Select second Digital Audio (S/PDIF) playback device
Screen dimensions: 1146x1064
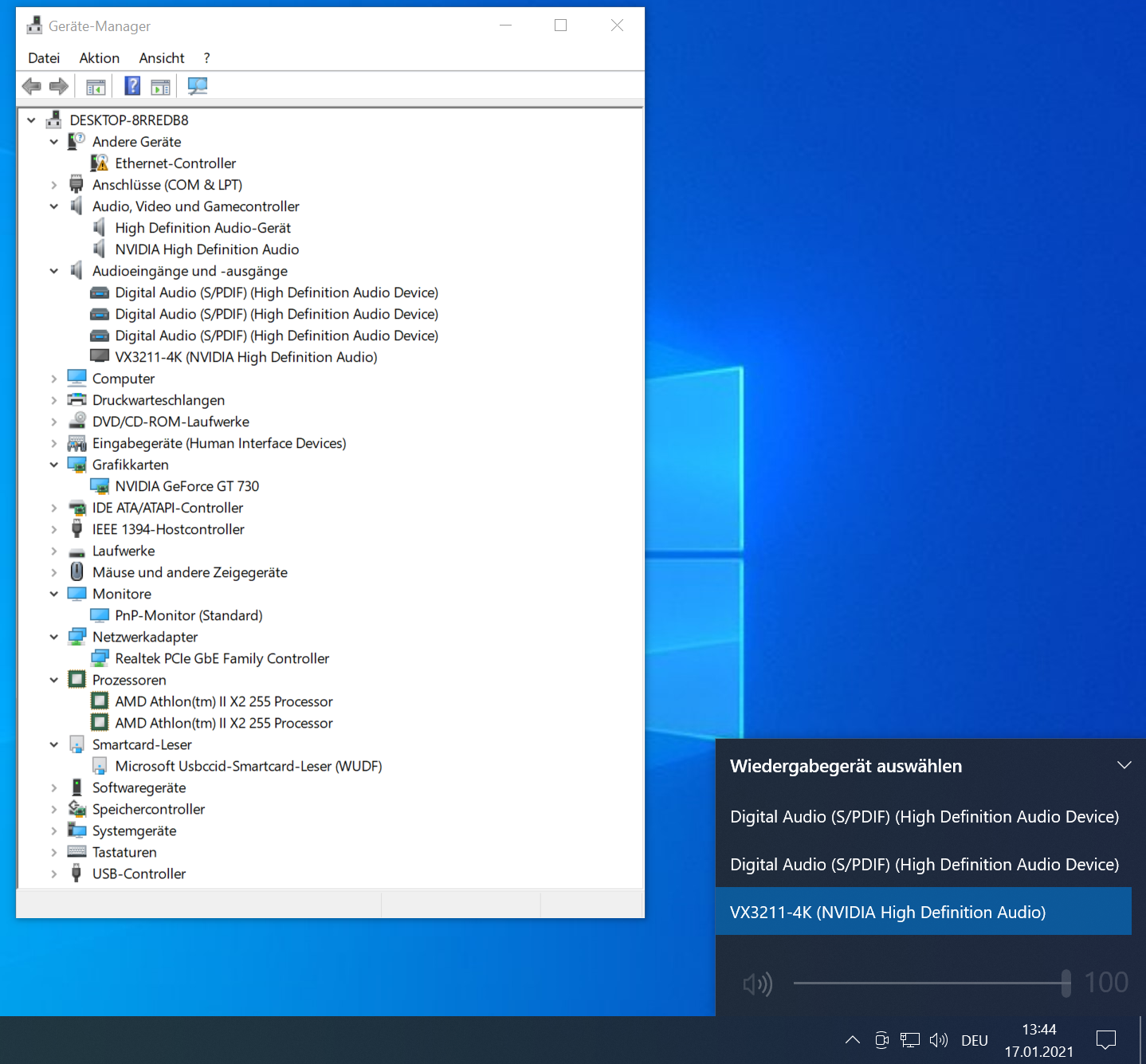pyautogui.click(x=924, y=864)
